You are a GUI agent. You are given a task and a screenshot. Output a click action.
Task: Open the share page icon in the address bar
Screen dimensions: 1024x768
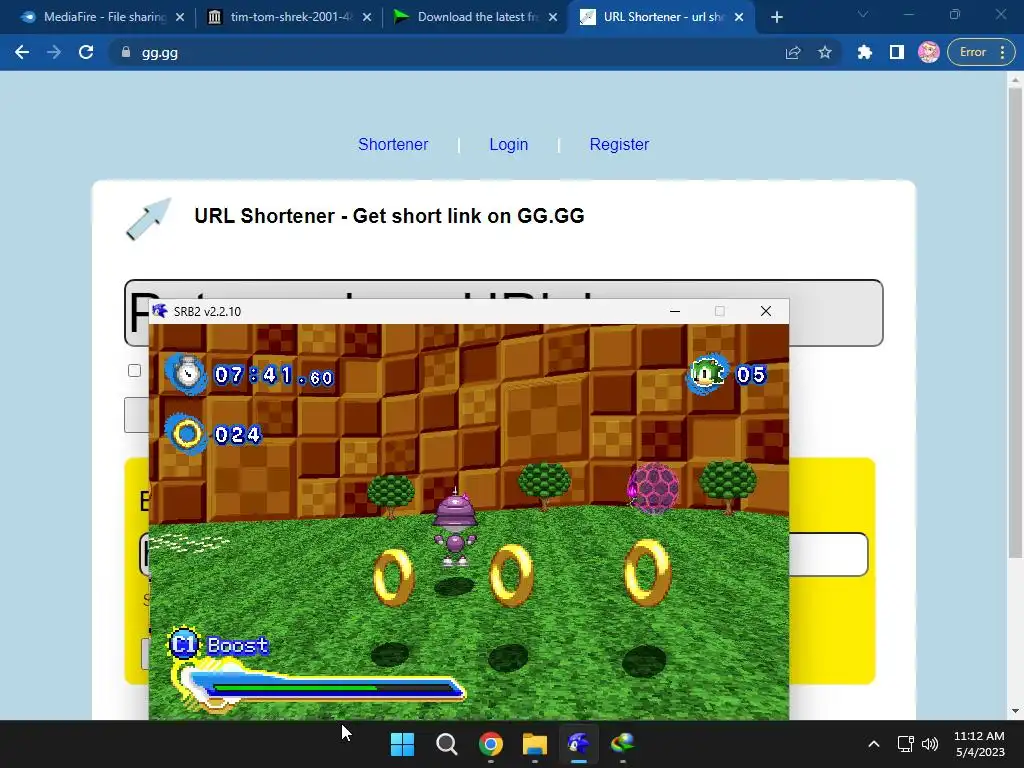tap(793, 53)
